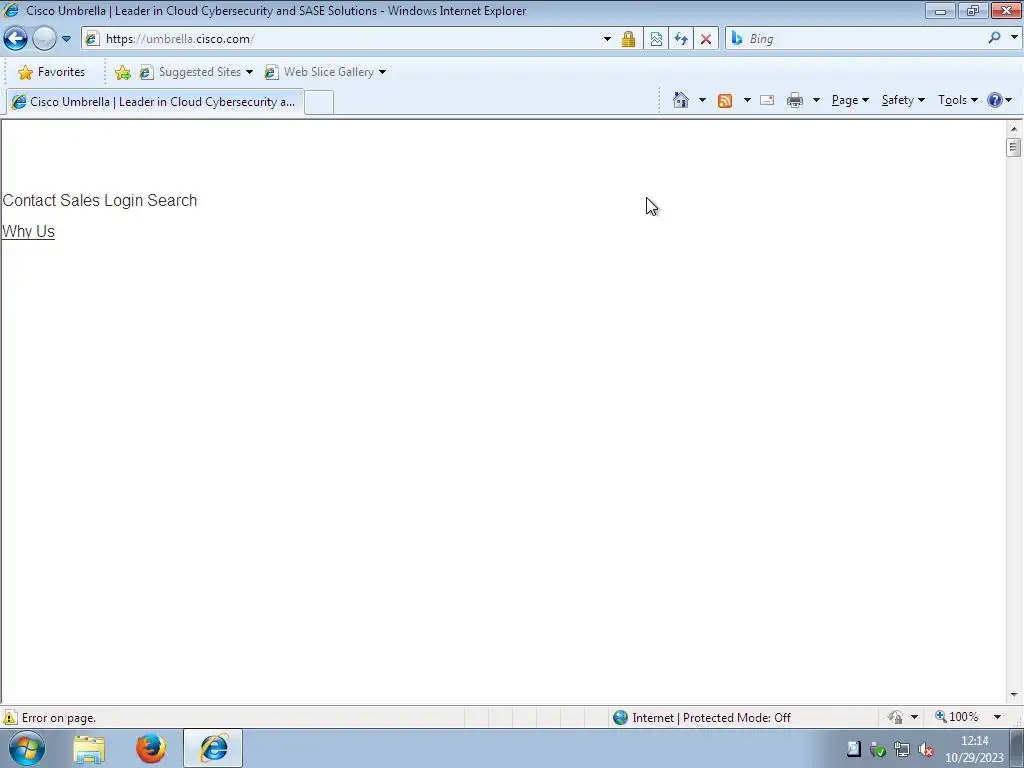
Task: Open Windows Explorer from taskbar
Action: click(x=89, y=749)
